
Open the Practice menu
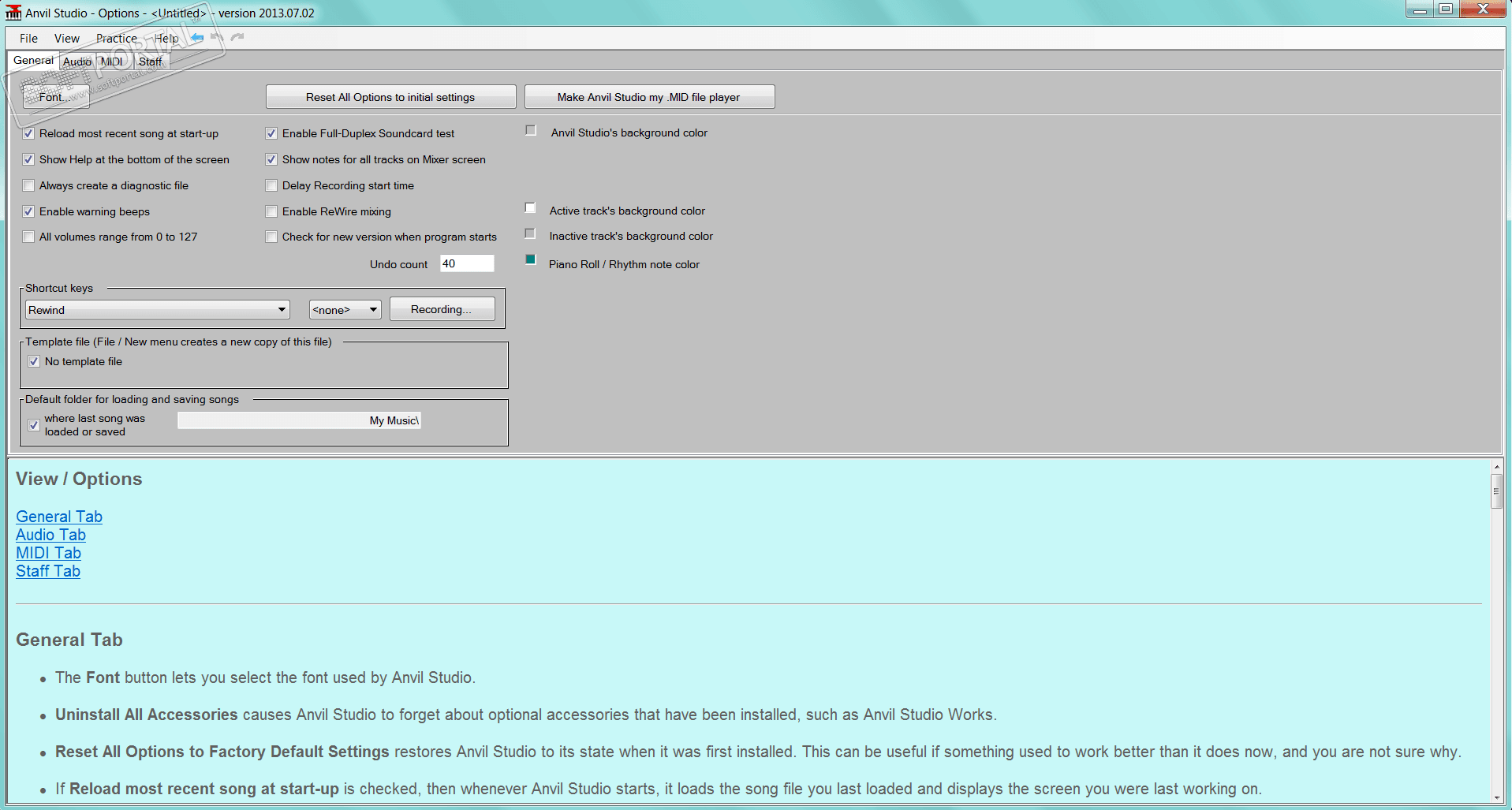click(x=116, y=38)
